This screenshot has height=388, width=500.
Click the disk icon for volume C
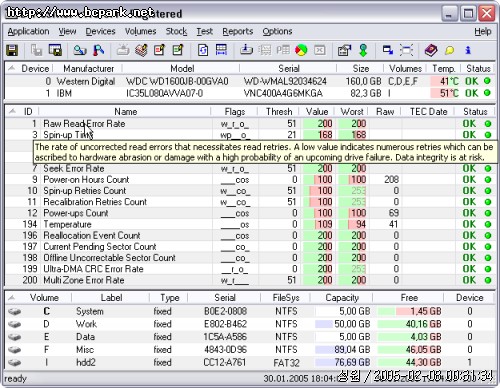pyautogui.click(x=14, y=312)
